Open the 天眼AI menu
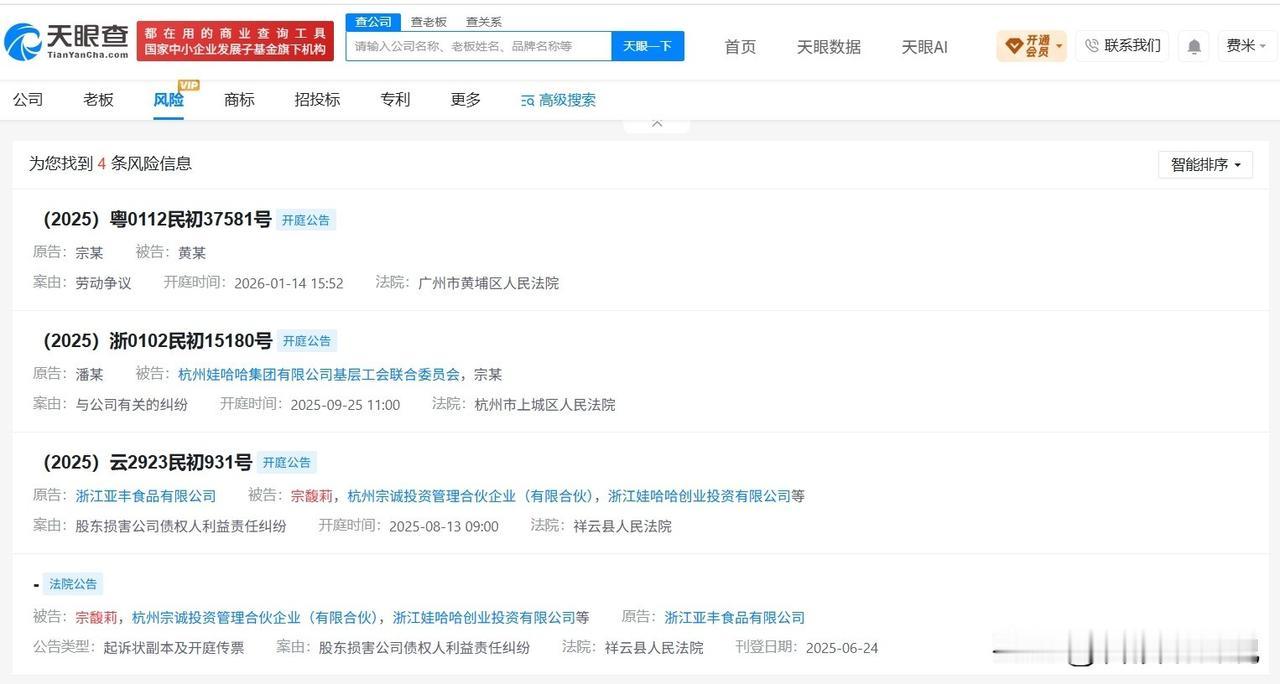 [x=924, y=47]
